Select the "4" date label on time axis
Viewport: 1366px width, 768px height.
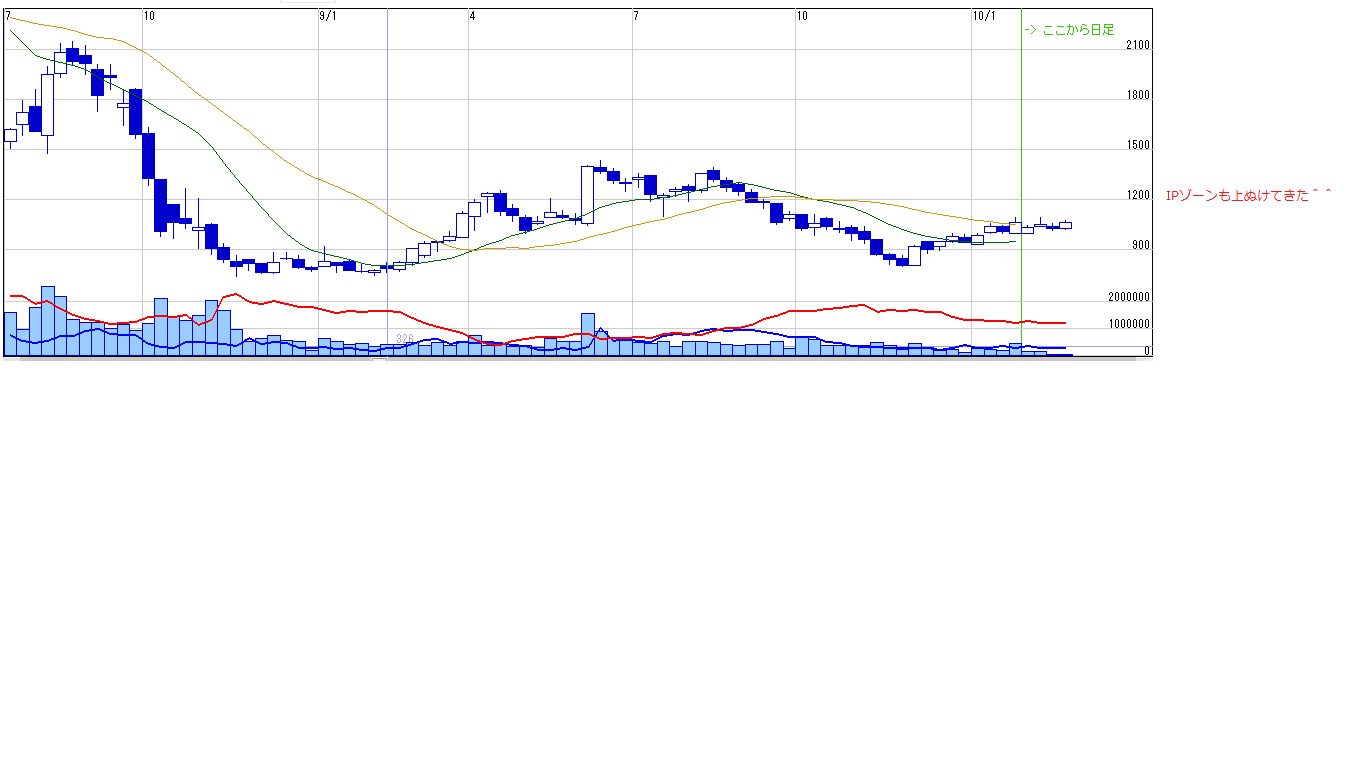tap(472, 16)
